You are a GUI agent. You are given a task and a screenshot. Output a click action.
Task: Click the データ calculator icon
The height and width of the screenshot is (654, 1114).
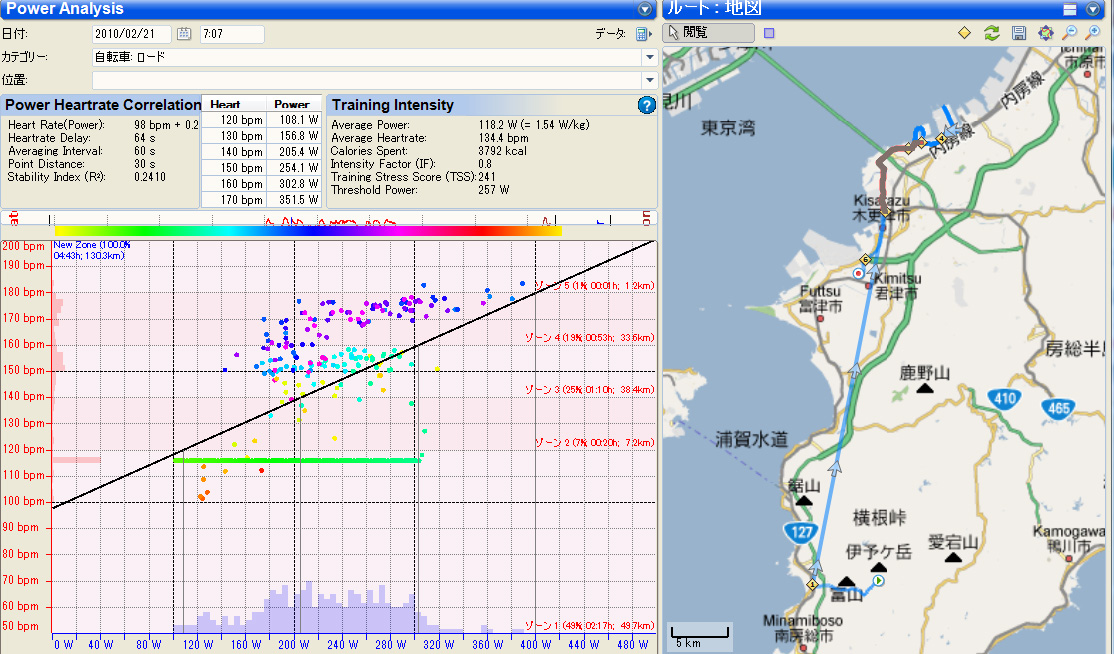tap(641, 34)
